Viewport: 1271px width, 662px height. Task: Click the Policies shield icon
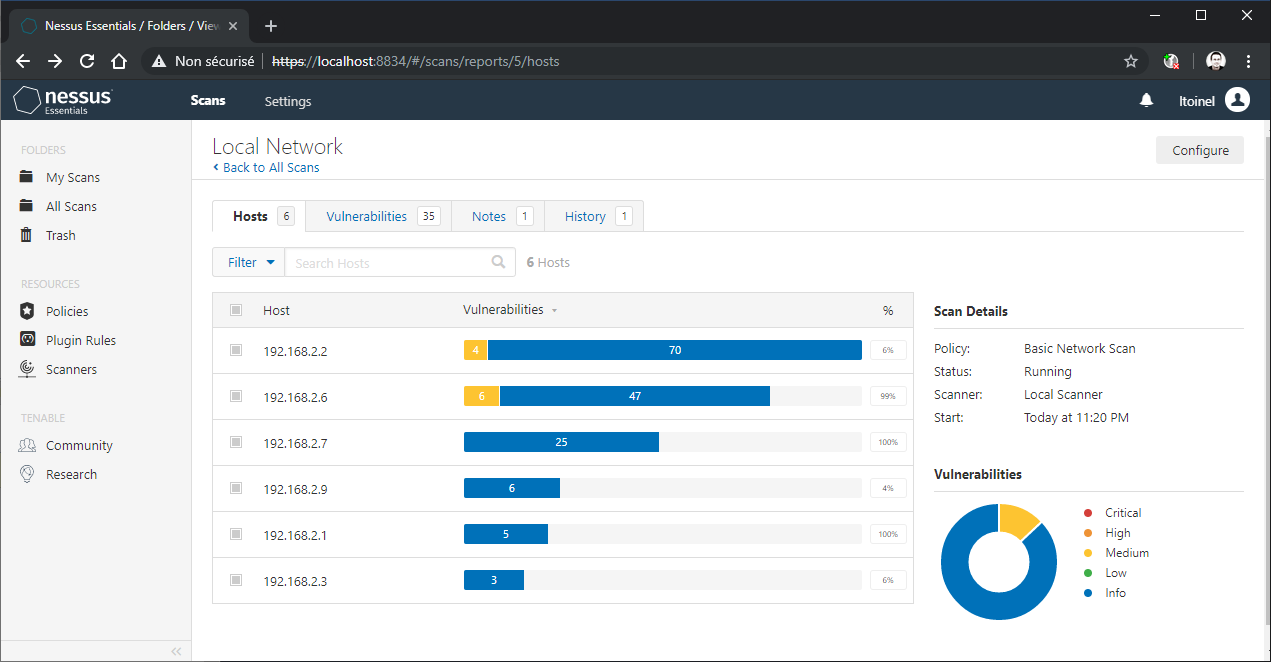27,311
